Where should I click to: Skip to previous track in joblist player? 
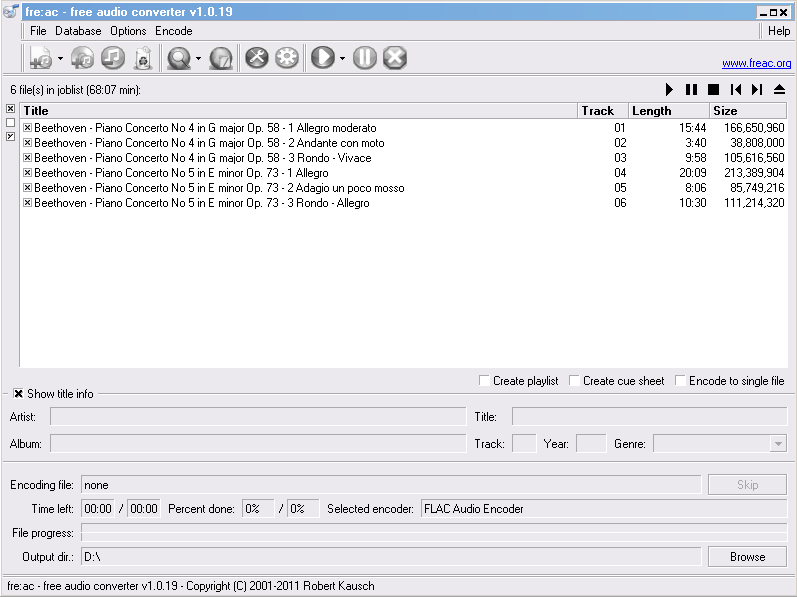point(735,90)
